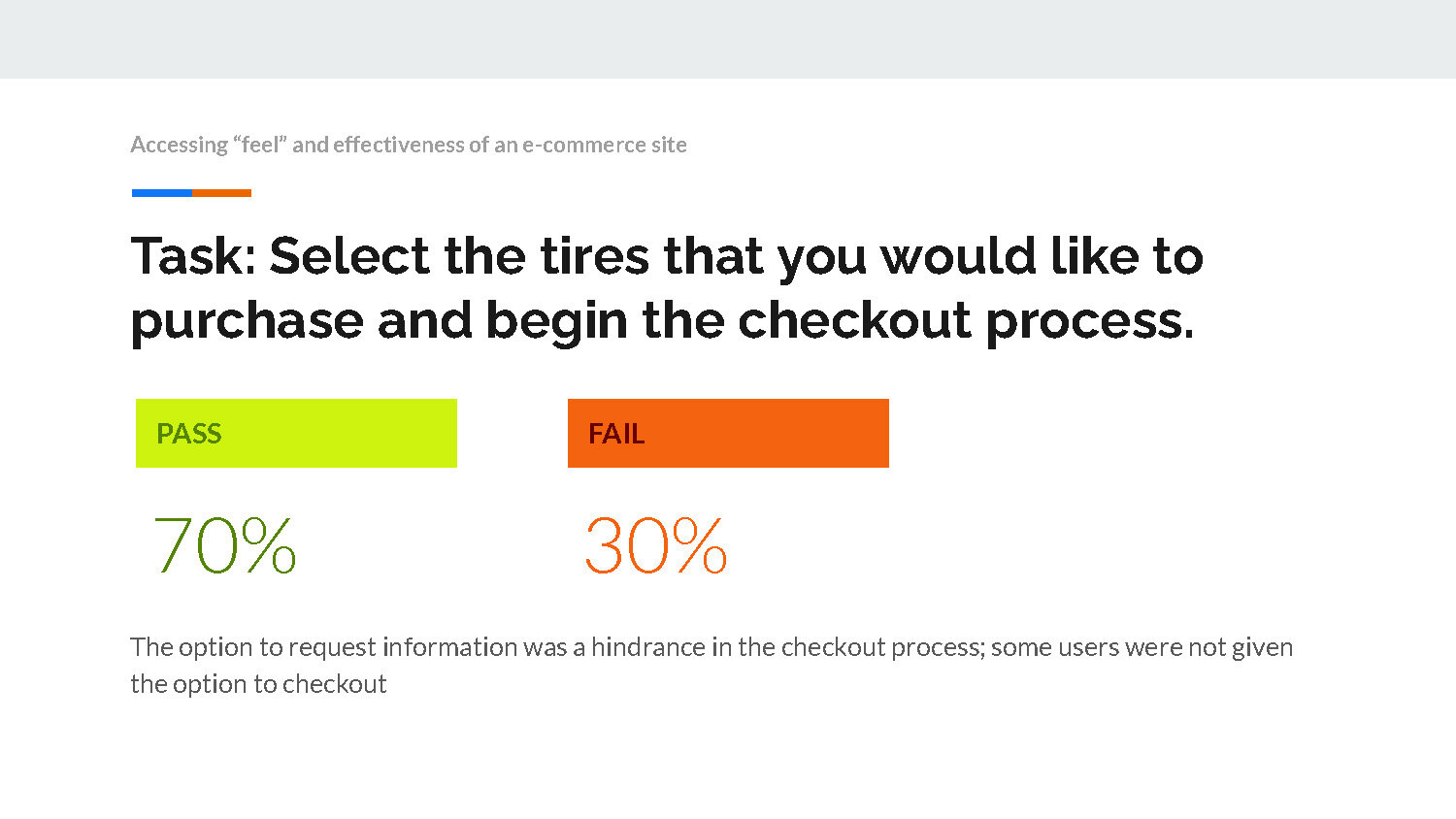Click the gray header bar at the top
The width and height of the screenshot is (1456, 819).
pyautogui.click(x=728, y=39)
